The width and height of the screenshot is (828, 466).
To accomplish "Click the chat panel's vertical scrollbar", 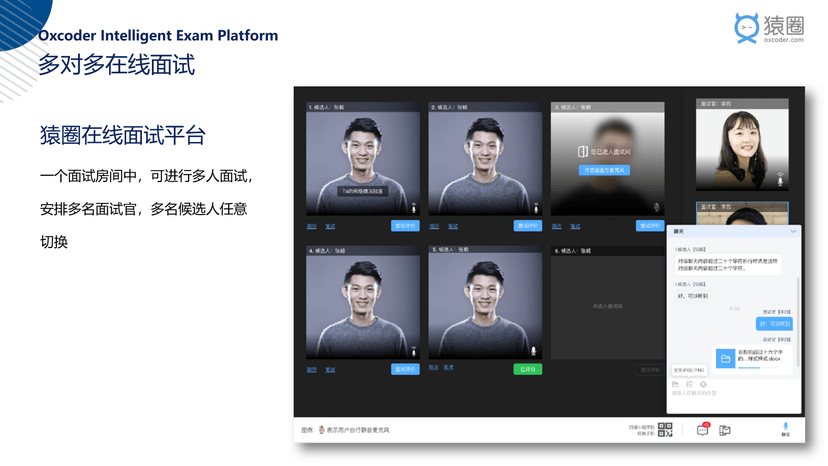I will pyautogui.click(x=797, y=320).
